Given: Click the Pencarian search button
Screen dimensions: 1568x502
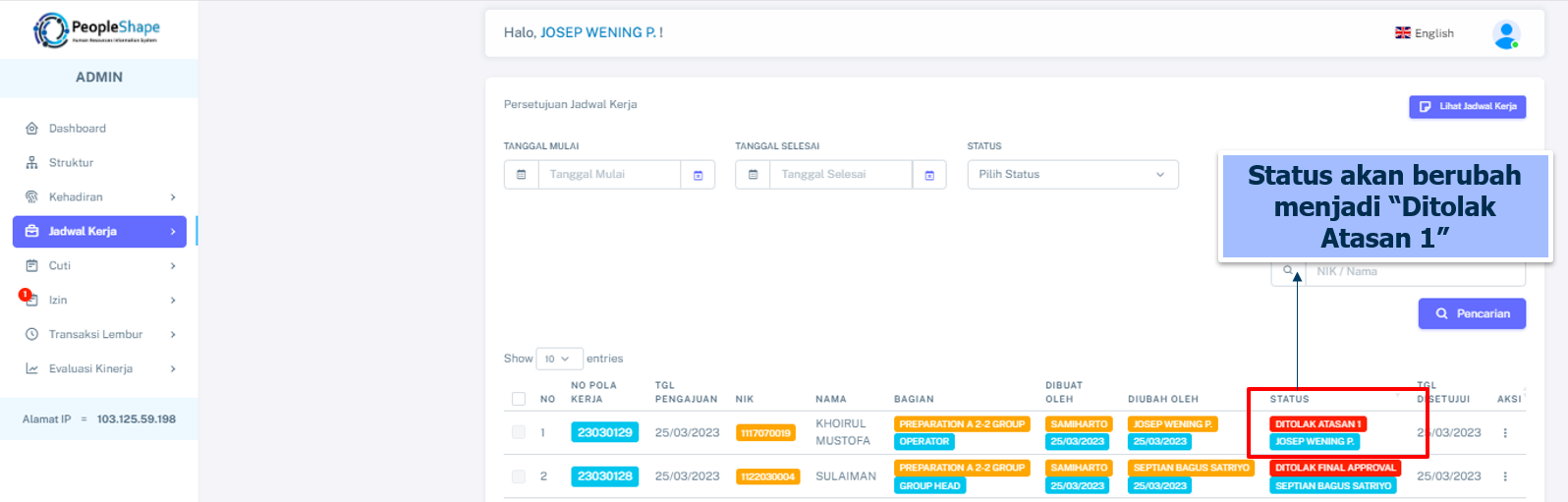Looking at the screenshot, I should (1472, 314).
